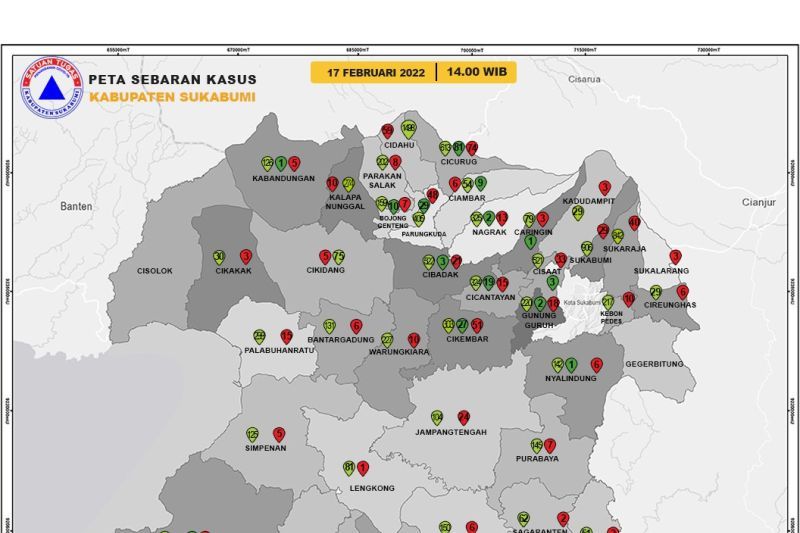Click the red marker 3 at Sukalarang

tap(676, 257)
